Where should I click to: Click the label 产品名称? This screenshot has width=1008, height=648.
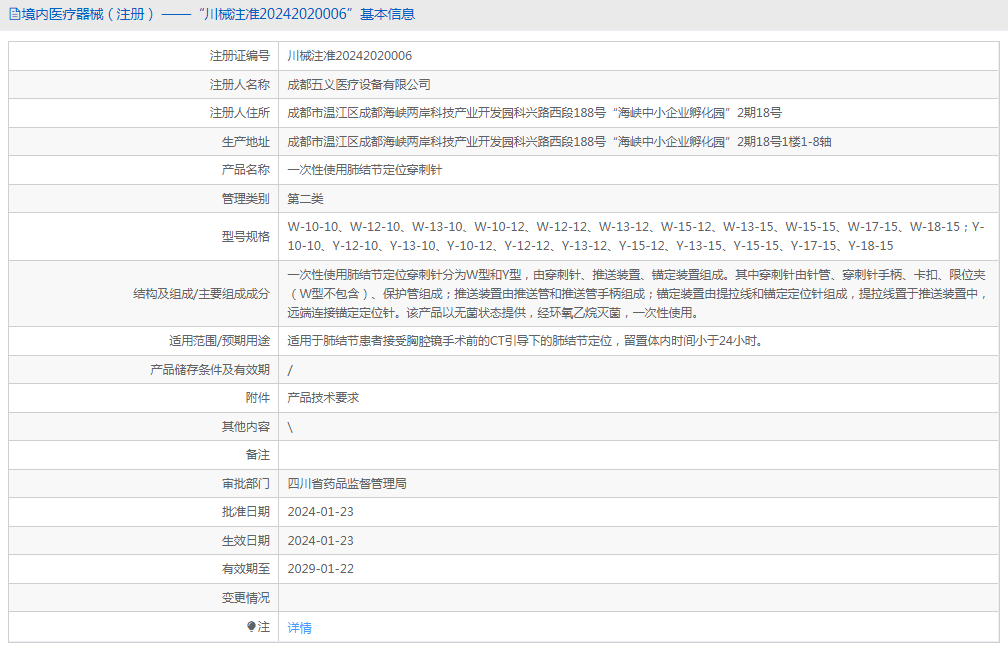[x=246, y=170]
